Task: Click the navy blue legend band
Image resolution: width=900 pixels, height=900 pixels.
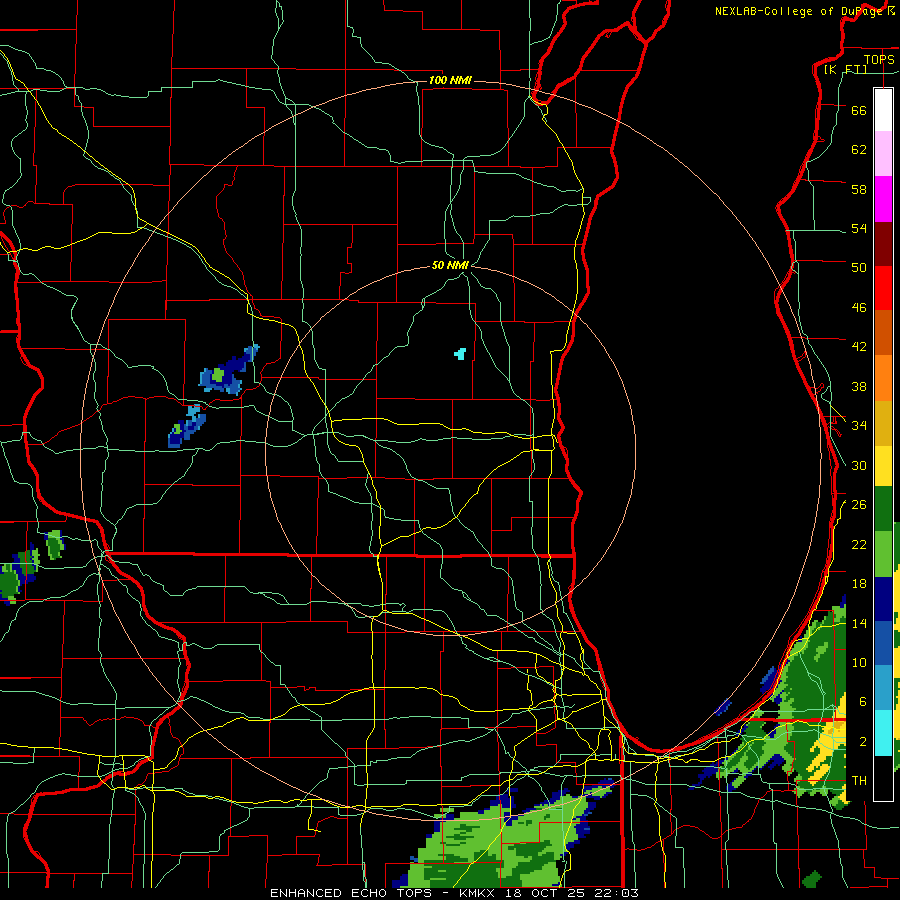Action: coord(883,599)
